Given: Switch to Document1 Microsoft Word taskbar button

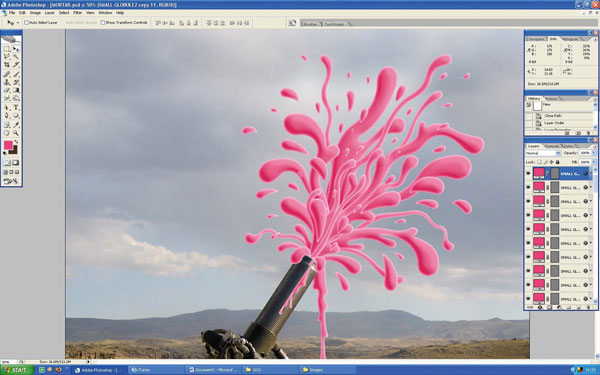Looking at the screenshot, I should point(213,370).
